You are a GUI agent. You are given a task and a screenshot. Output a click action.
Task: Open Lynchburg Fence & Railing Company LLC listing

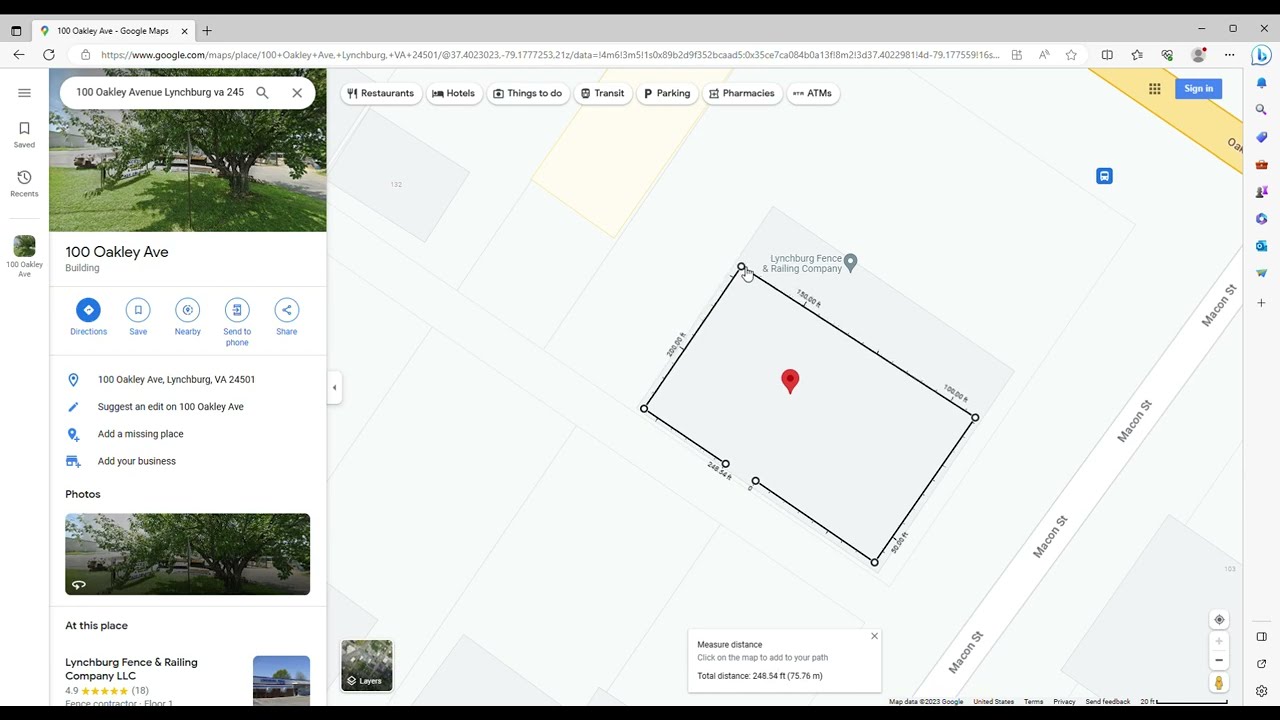click(x=187, y=680)
